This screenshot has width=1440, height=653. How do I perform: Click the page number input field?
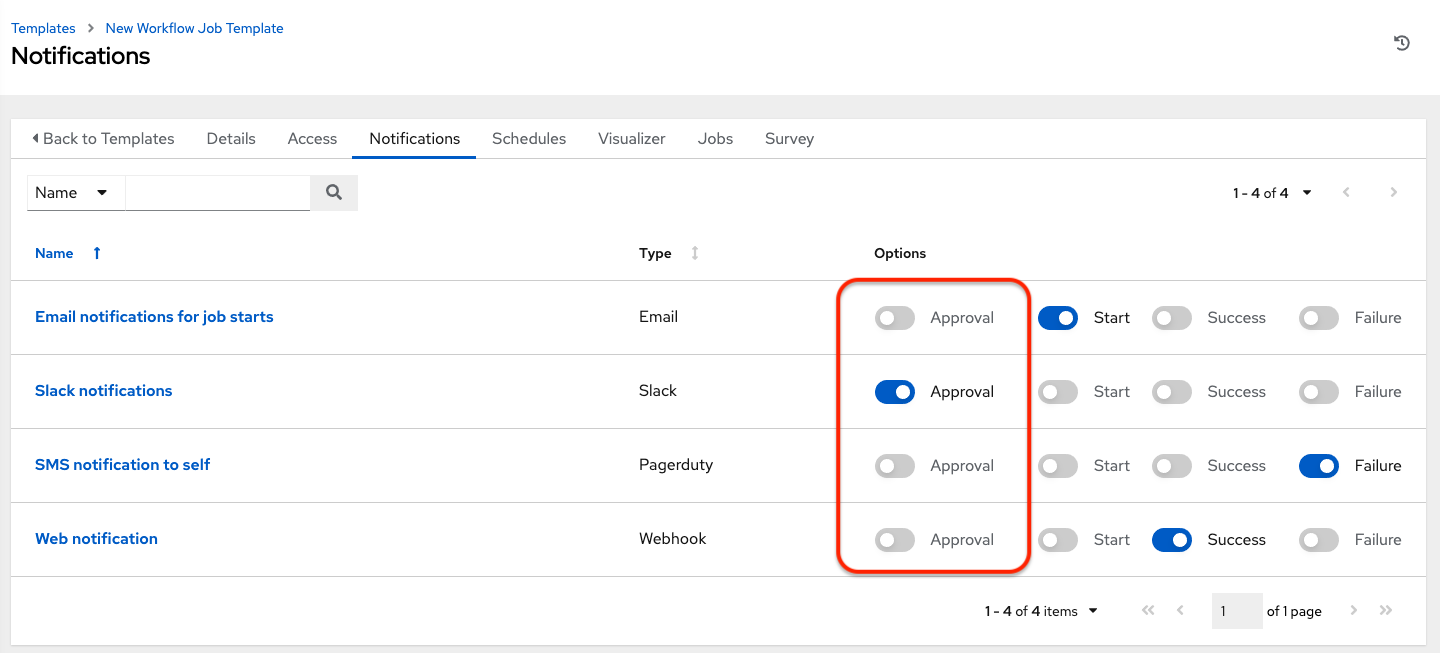click(x=1237, y=610)
